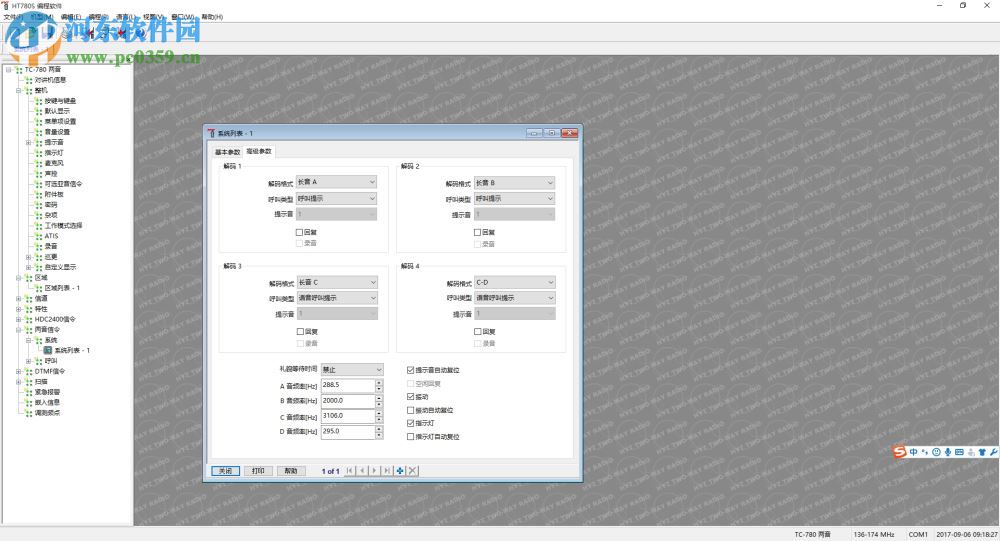1000x541 pixels.
Task: Open the 礼貌等待时间 dropdown
Action: coord(352,369)
